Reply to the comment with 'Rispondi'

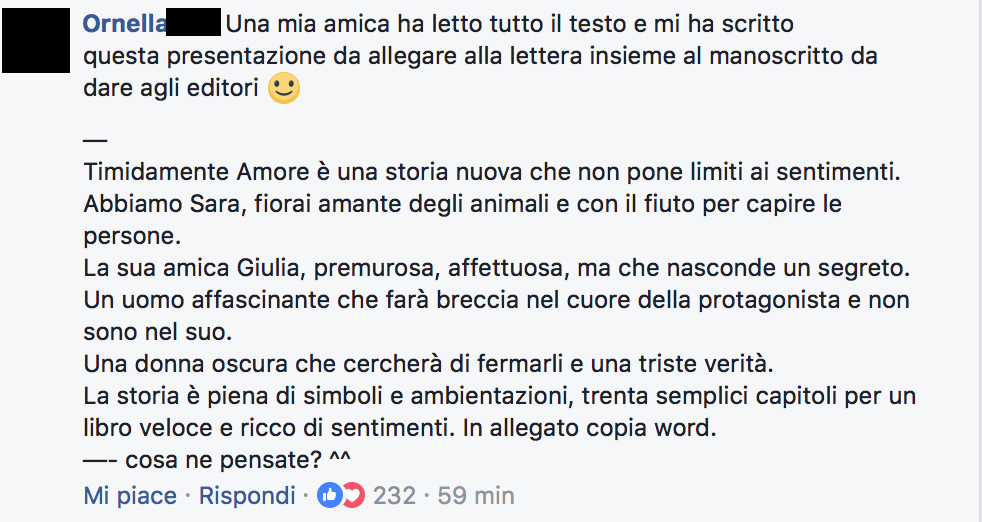pos(247,496)
